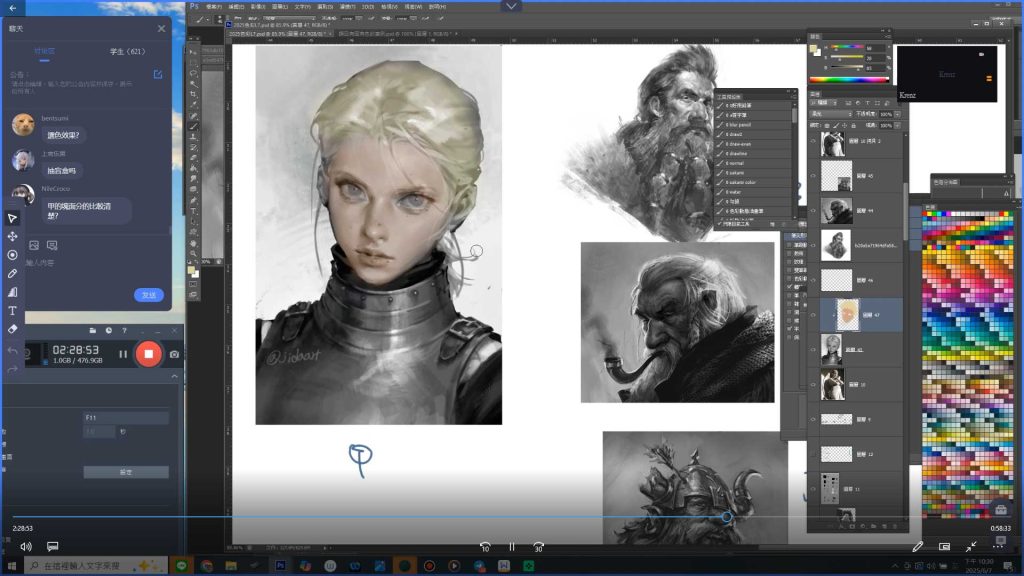Image resolution: width=1024 pixels, height=576 pixels.
Task: Click the blue send button in chat
Action: tap(148, 295)
